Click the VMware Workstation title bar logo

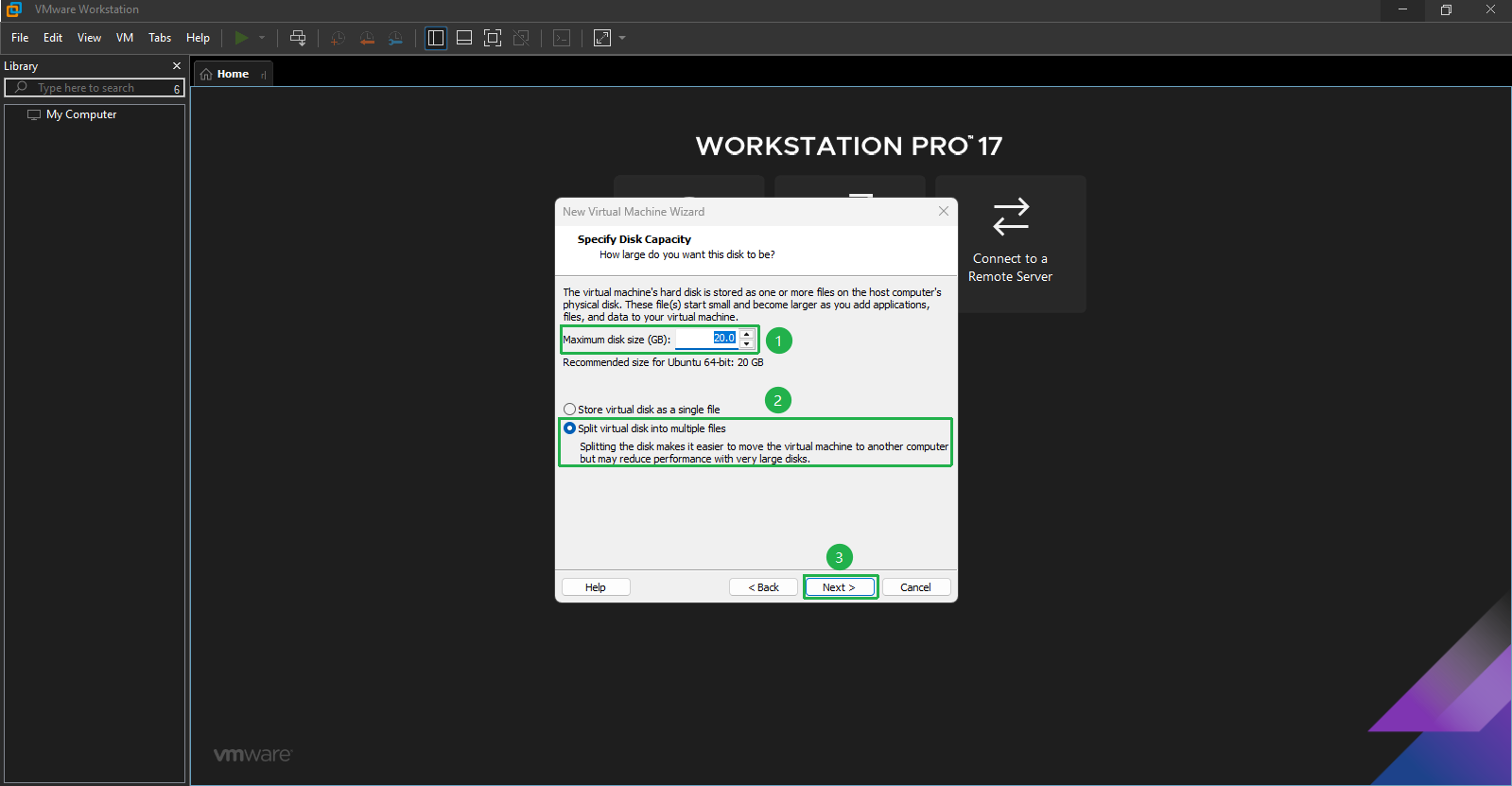pos(13,9)
